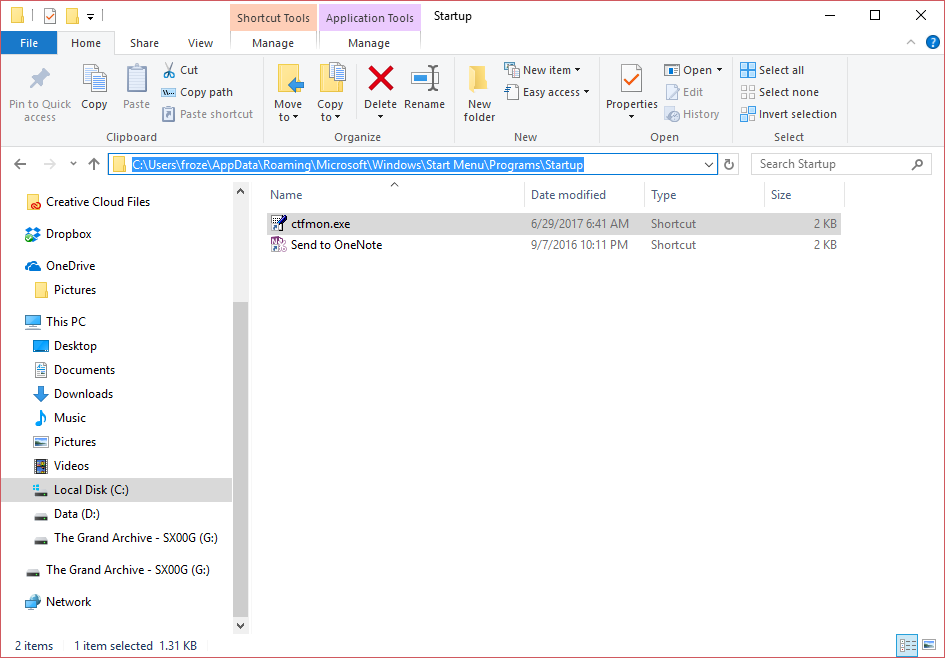This screenshot has height=658, width=945.
Task: Switch to Details view icon
Action: click(907, 645)
